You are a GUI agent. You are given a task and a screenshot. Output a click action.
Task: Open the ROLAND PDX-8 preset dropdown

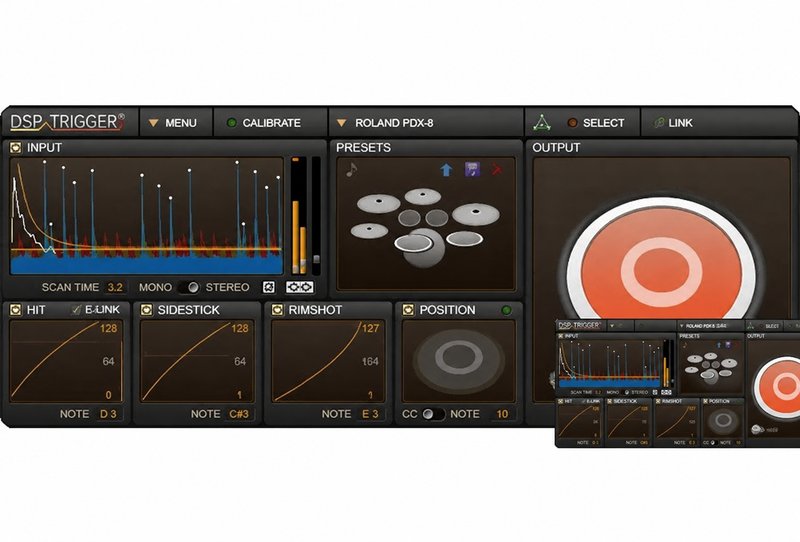(x=385, y=123)
